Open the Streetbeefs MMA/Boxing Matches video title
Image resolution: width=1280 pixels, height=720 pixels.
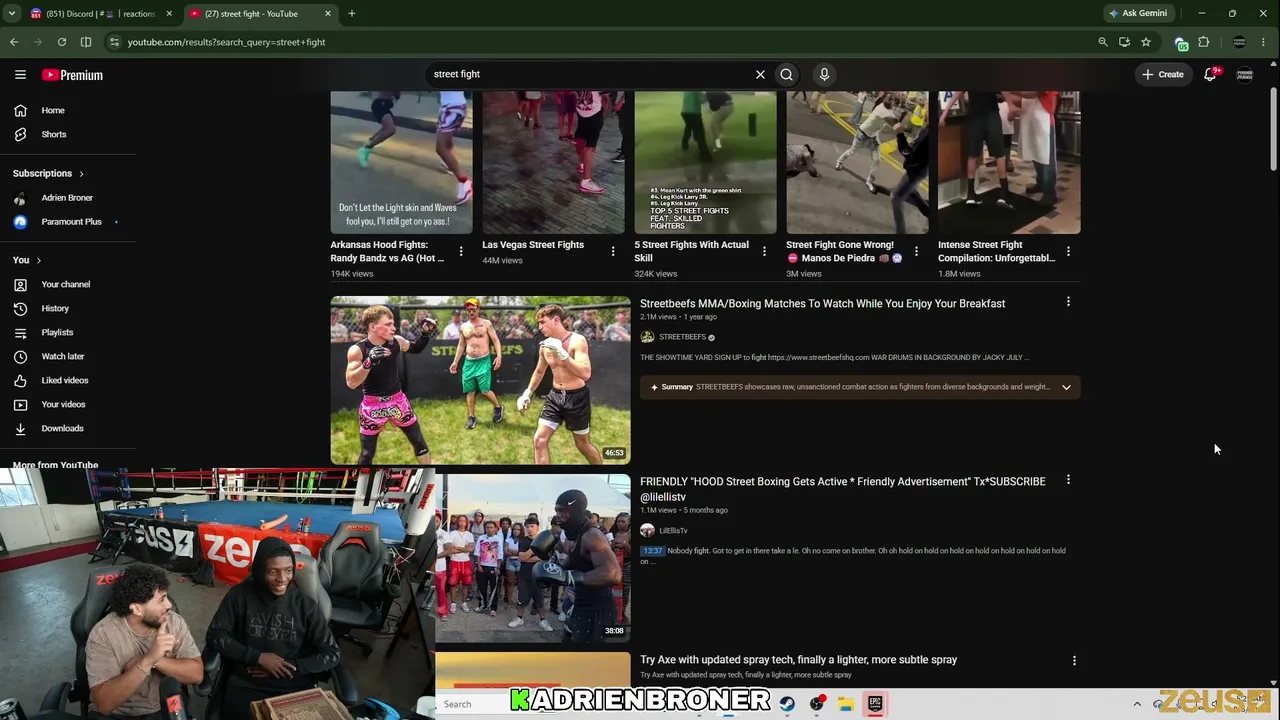click(x=822, y=304)
